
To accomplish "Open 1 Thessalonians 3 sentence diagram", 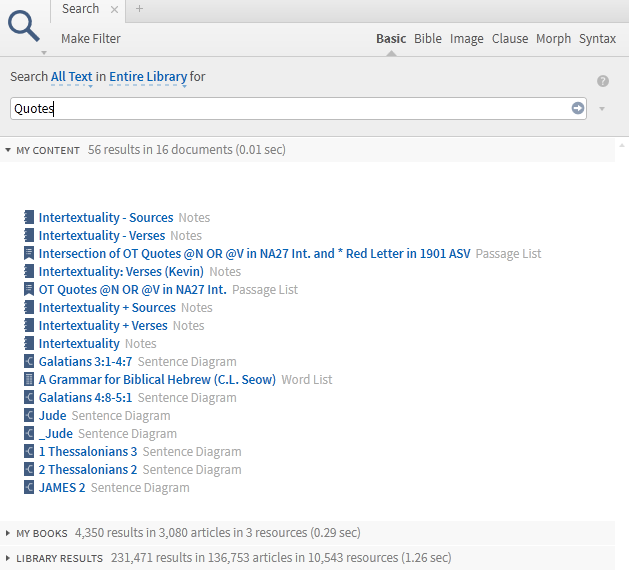I will tap(88, 452).
